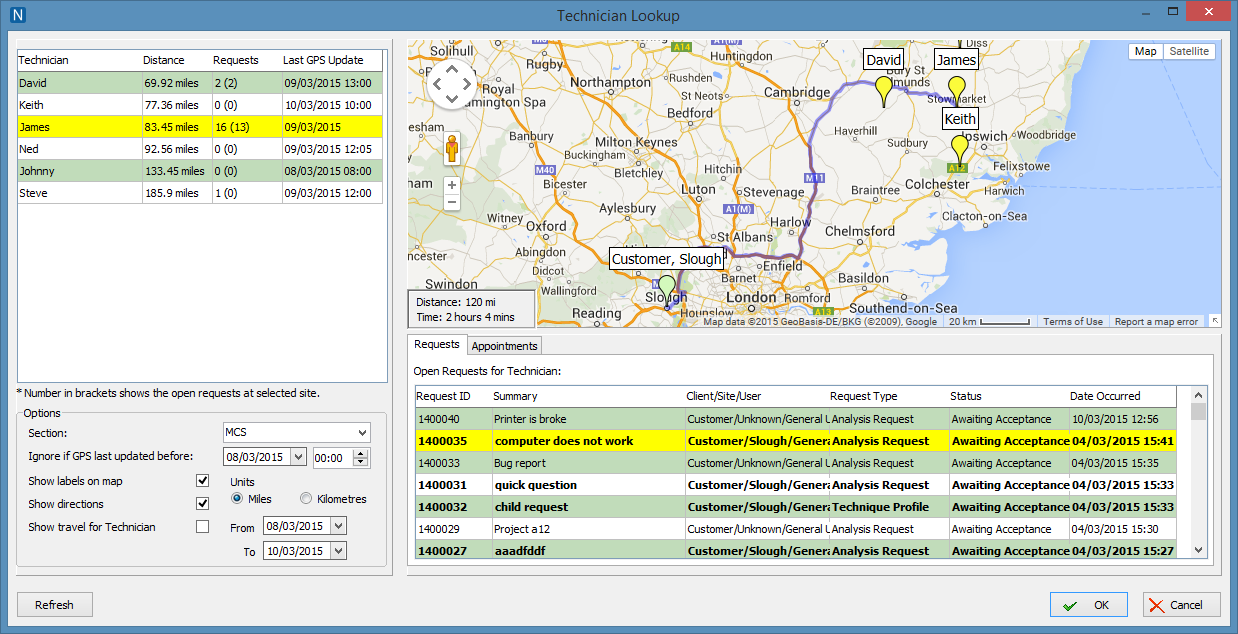
Task: Open the To date dropdown
Action: click(337, 551)
